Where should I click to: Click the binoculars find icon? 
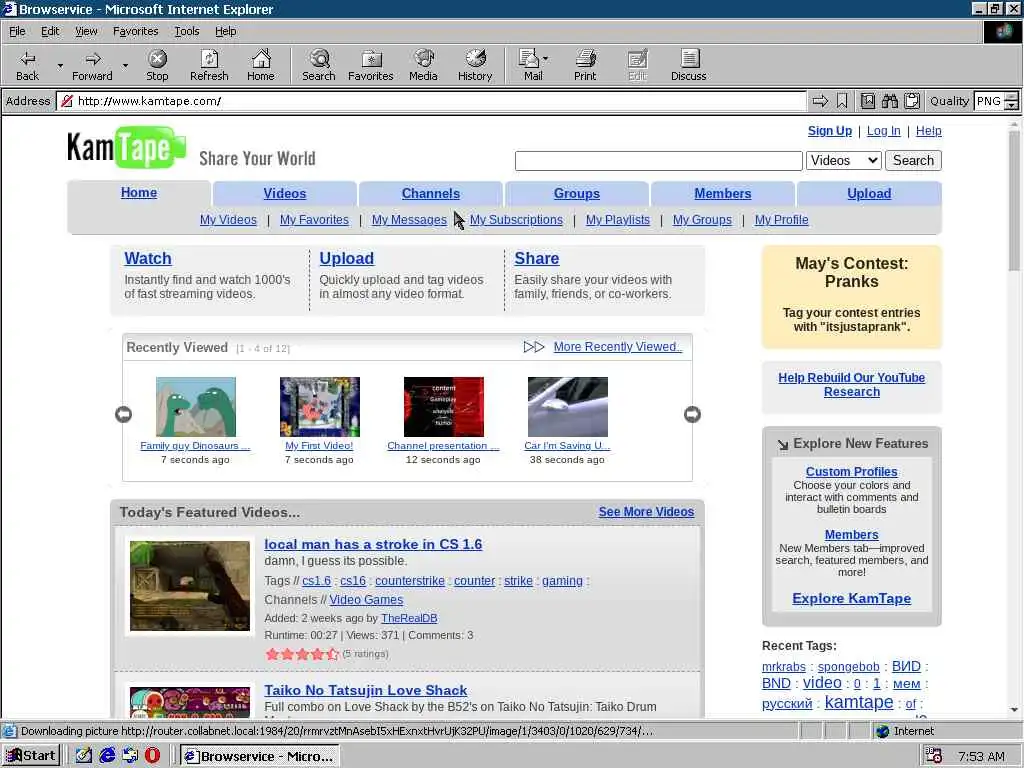pos(889,101)
